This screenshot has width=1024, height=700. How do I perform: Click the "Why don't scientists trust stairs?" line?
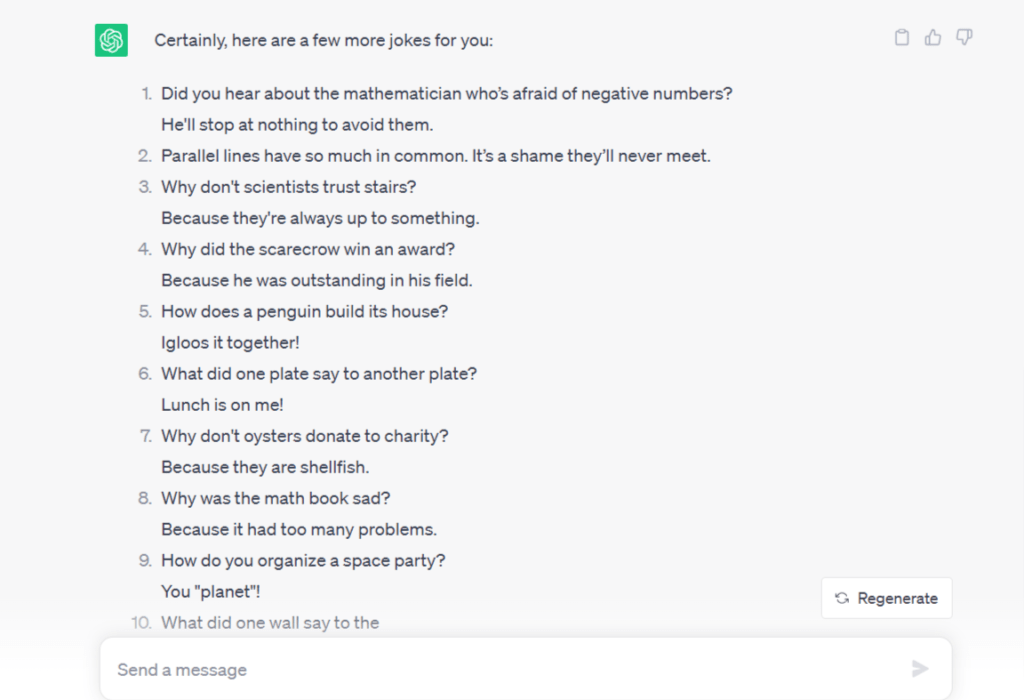click(x=288, y=187)
